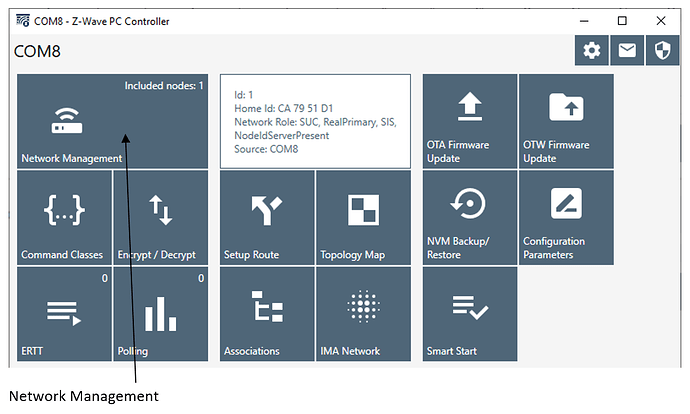Screen dimensions: 690x414
Task: Launch the ERTT tool tile
Action: tap(64, 313)
